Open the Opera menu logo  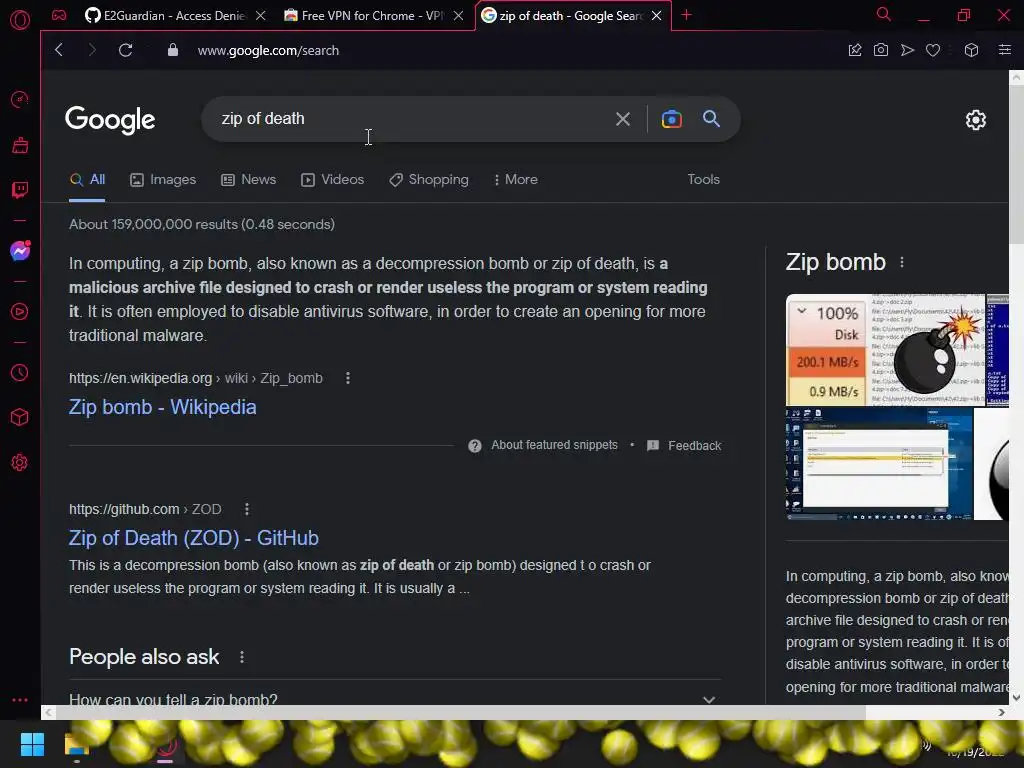(x=20, y=20)
